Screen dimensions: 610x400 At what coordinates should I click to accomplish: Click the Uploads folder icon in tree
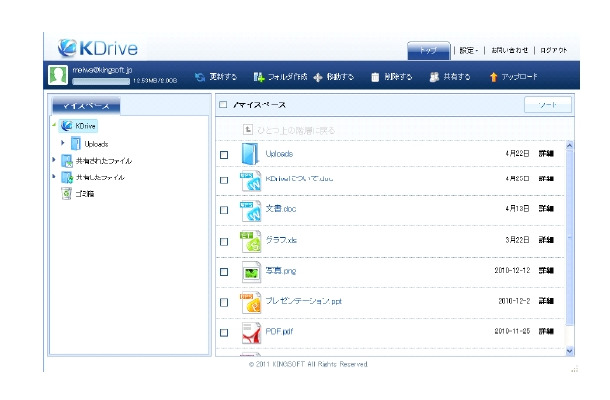coord(76,144)
